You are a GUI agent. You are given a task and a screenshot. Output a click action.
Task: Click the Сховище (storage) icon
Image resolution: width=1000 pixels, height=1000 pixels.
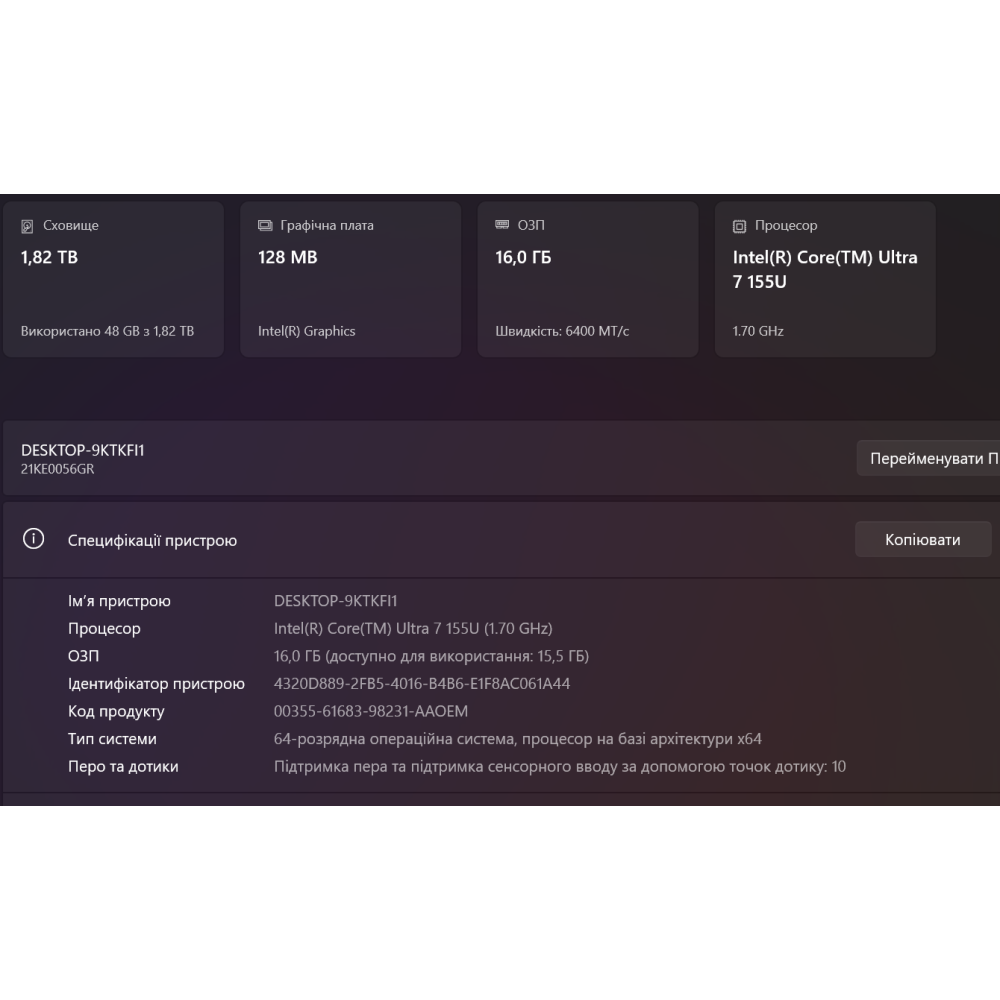tap(29, 225)
